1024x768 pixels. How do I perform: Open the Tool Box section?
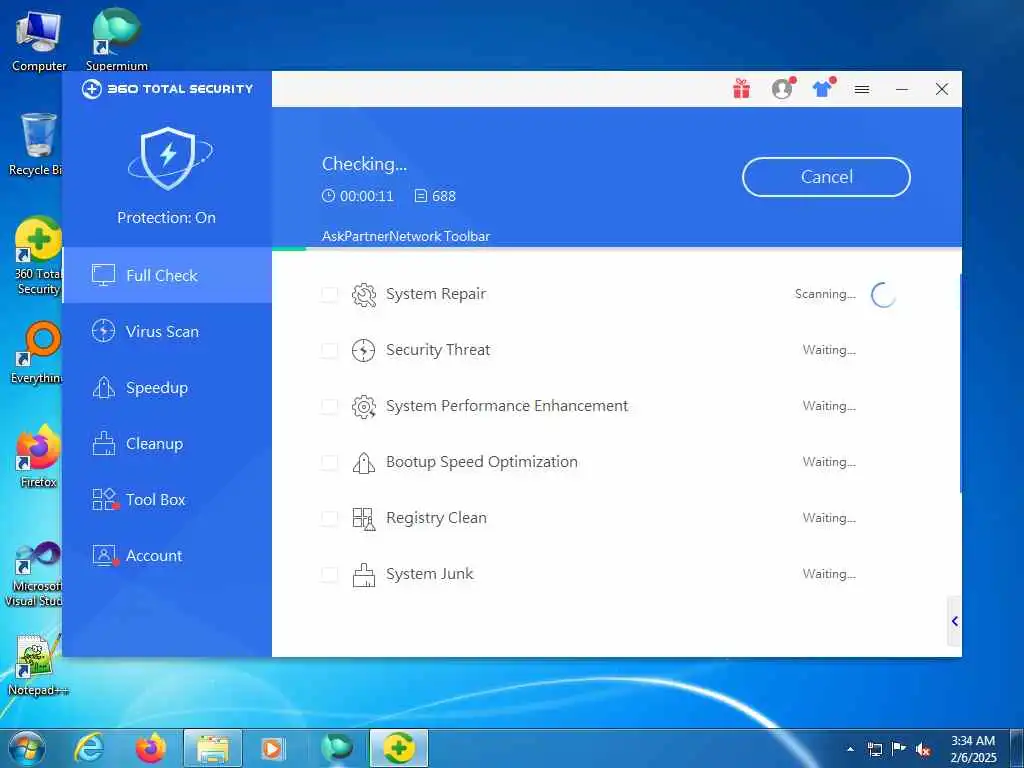167,500
